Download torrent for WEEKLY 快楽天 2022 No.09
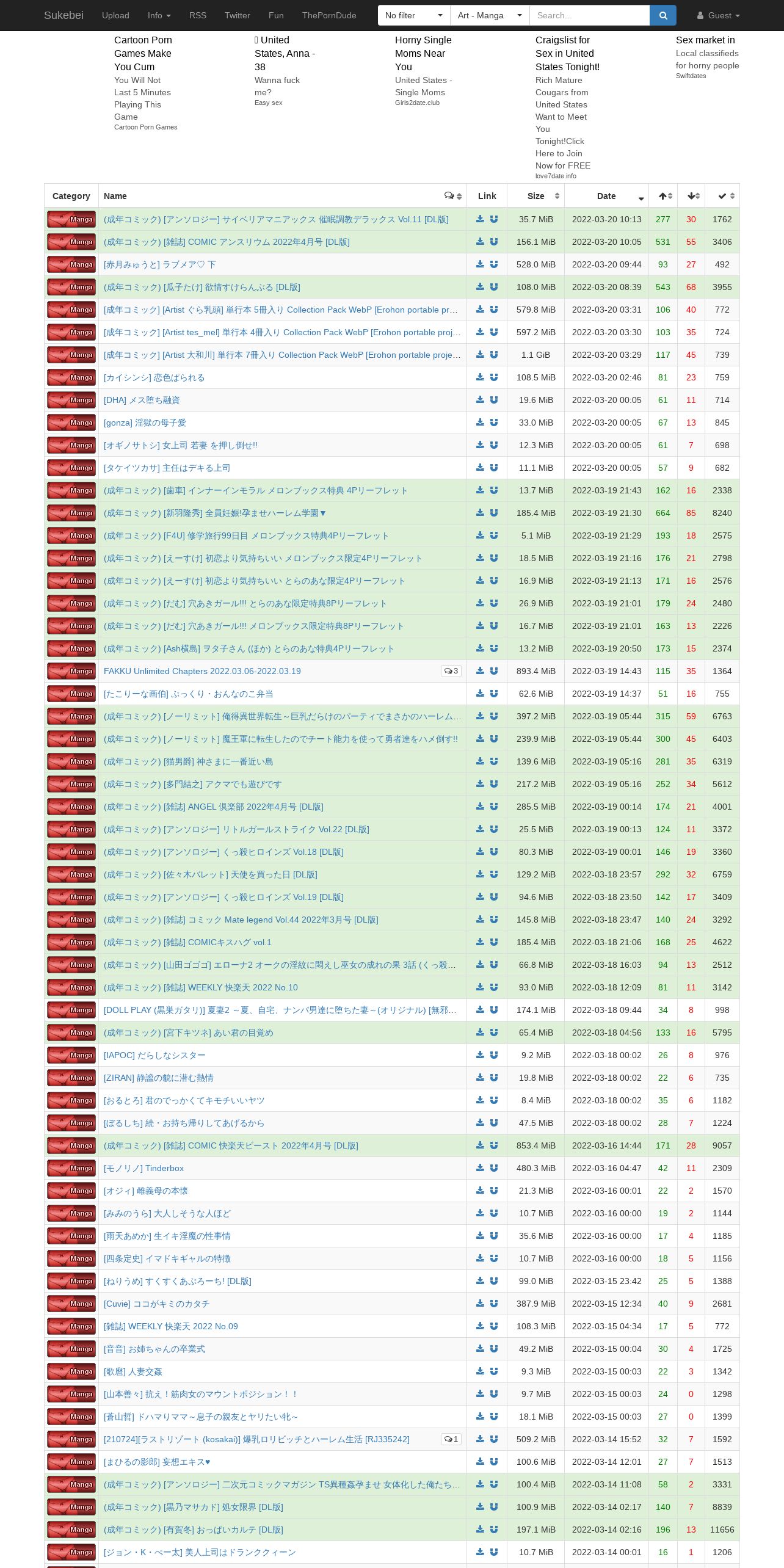 [x=480, y=1326]
